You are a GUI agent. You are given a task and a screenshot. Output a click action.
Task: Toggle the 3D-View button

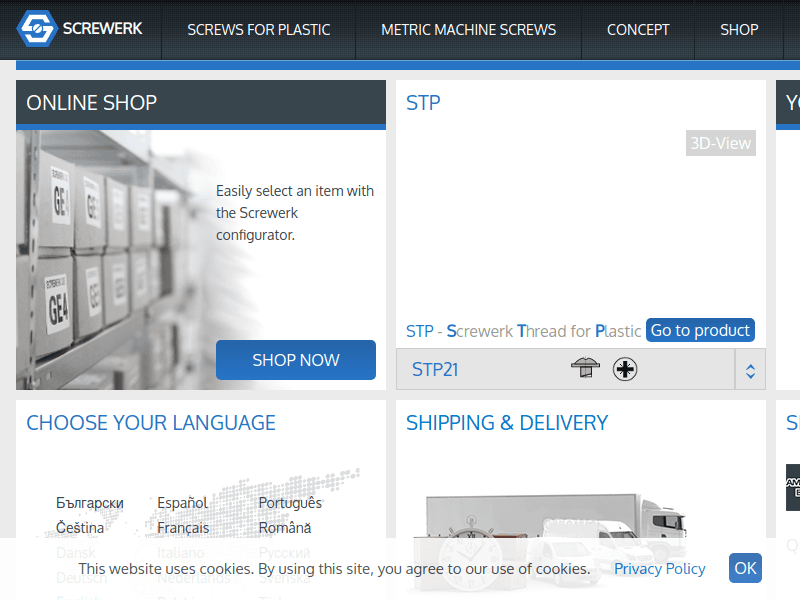tap(720, 143)
